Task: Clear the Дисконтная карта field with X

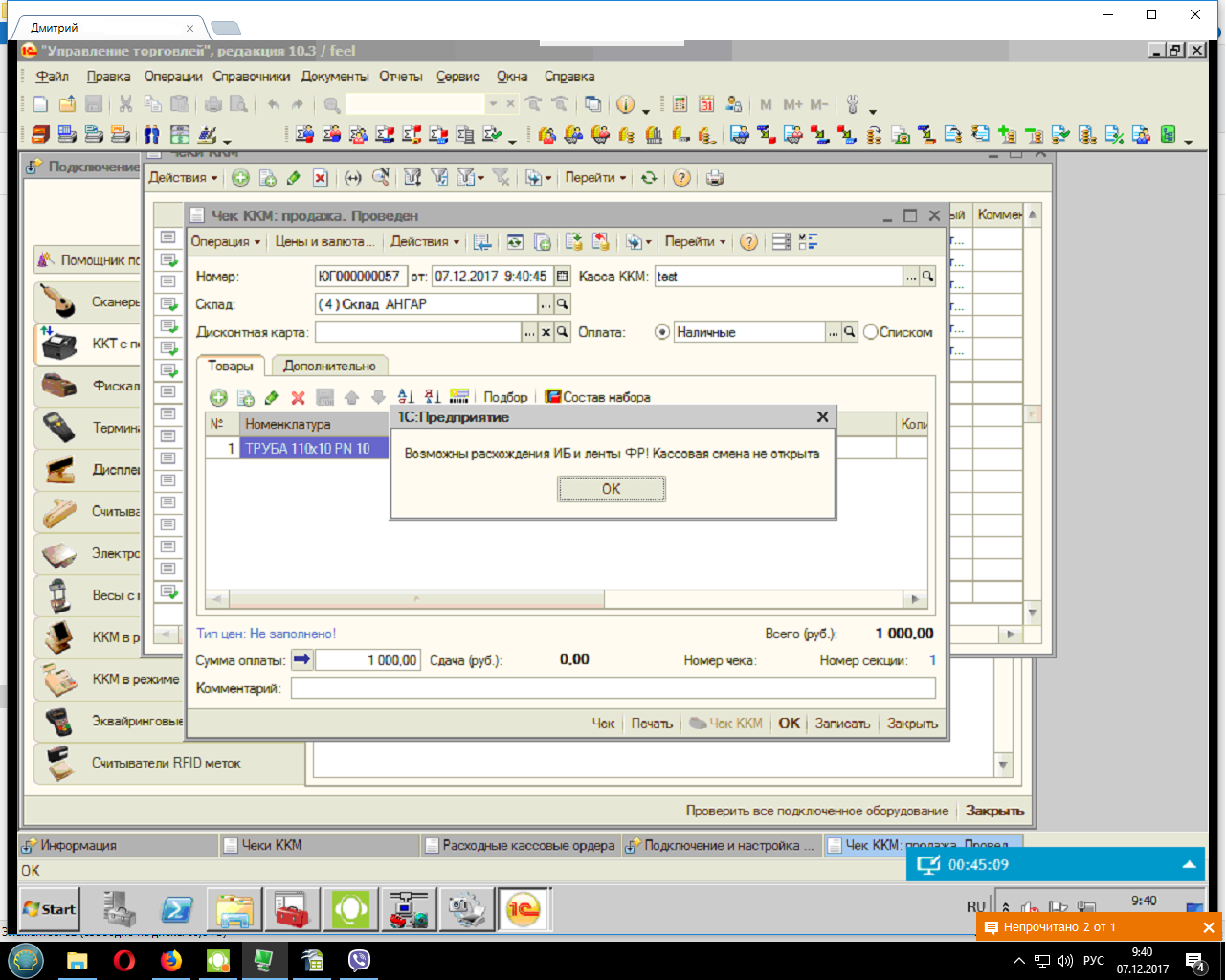Action: 546,332
